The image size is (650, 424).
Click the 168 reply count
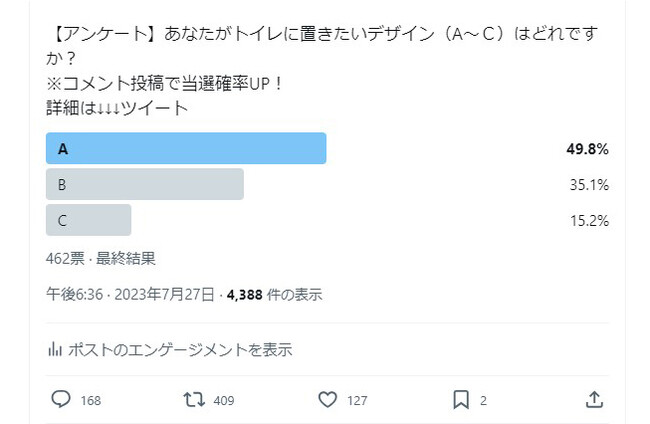click(x=90, y=401)
